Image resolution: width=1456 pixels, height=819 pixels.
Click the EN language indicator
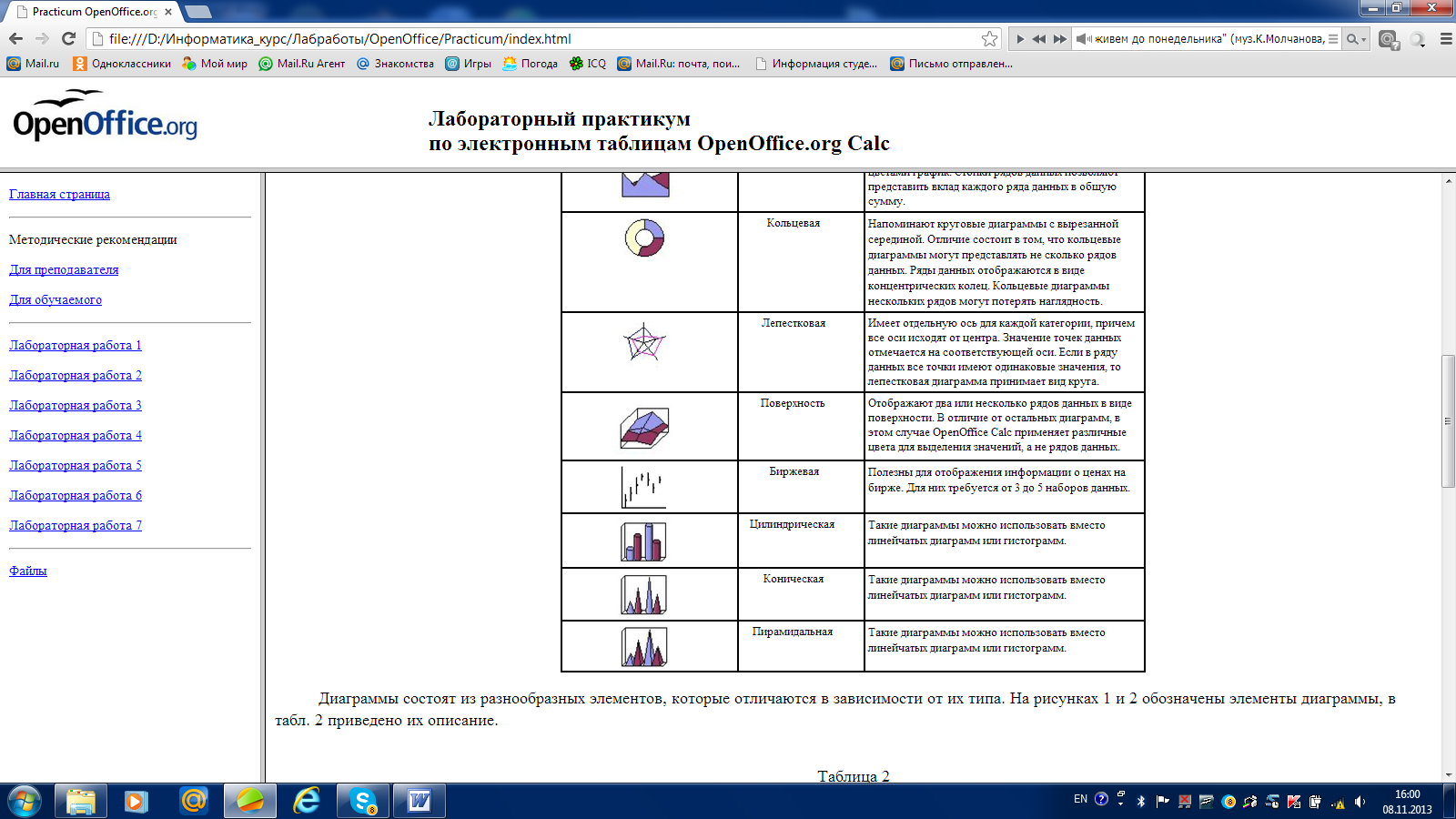(x=1080, y=799)
